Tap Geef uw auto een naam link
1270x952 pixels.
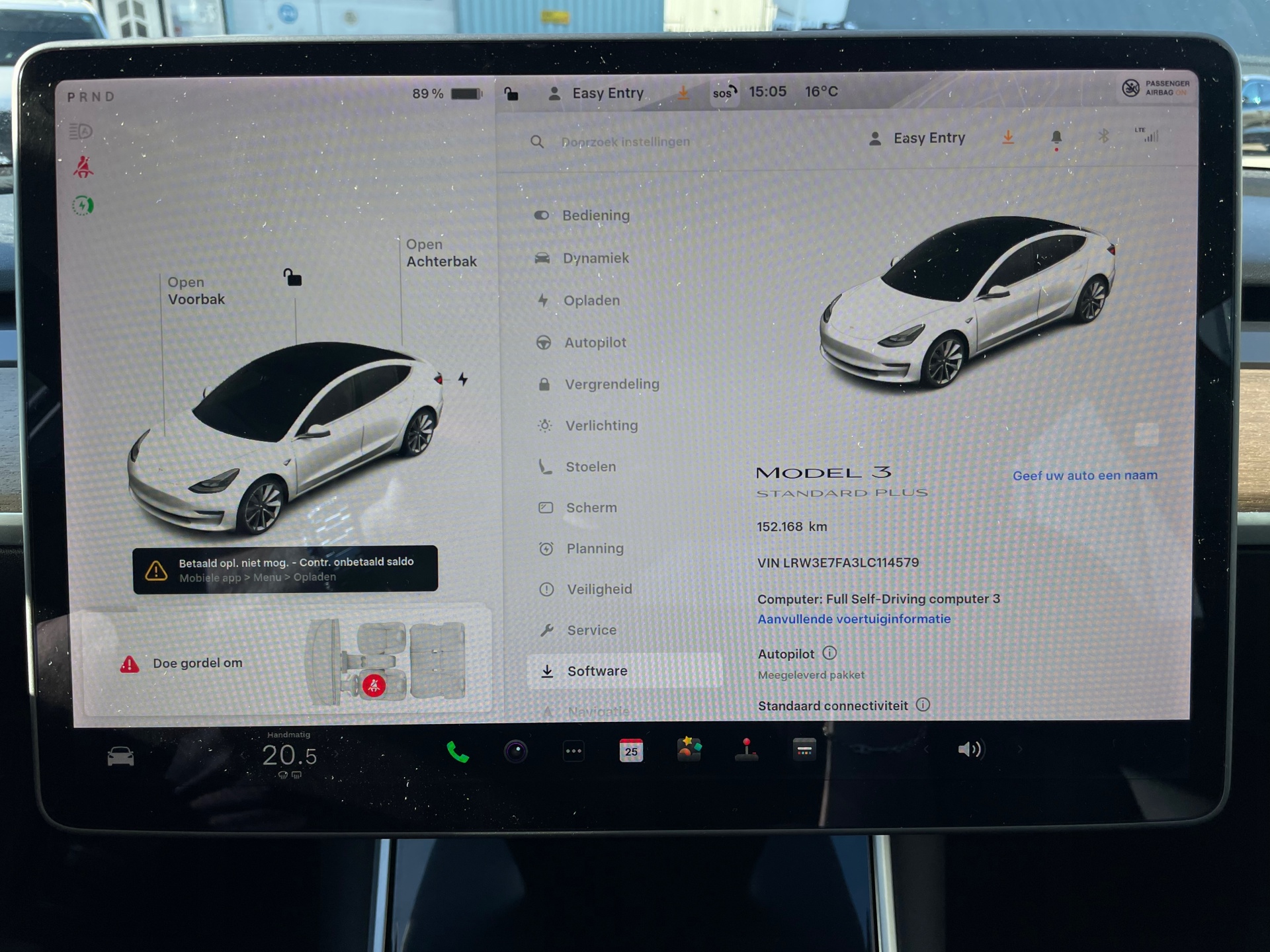(x=1085, y=475)
